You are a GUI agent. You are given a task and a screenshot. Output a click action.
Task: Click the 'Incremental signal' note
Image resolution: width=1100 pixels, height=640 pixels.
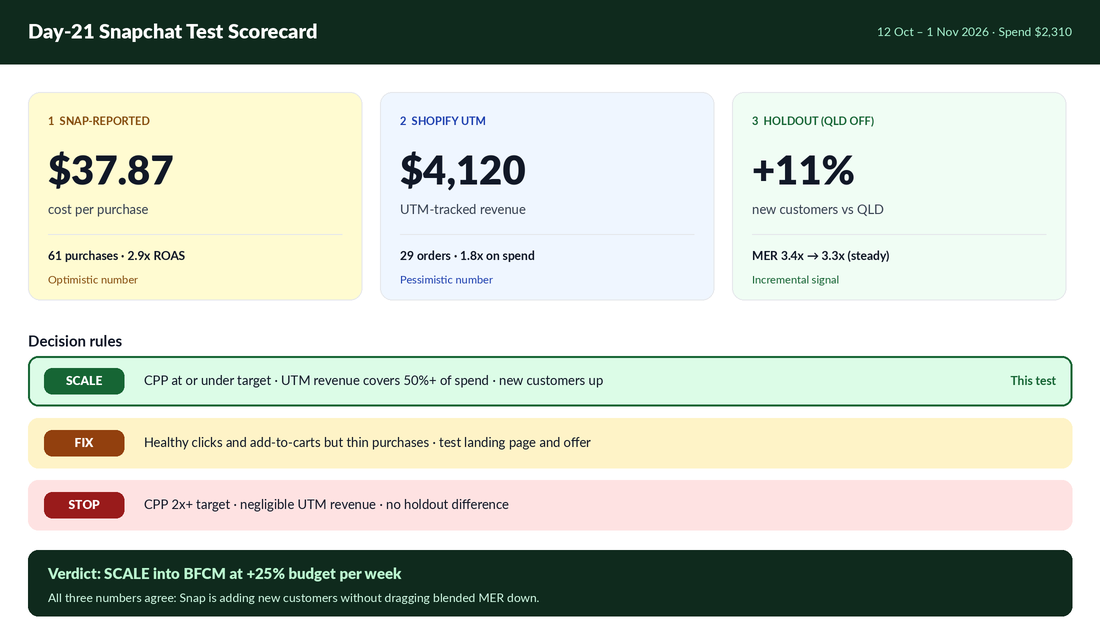point(796,279)
